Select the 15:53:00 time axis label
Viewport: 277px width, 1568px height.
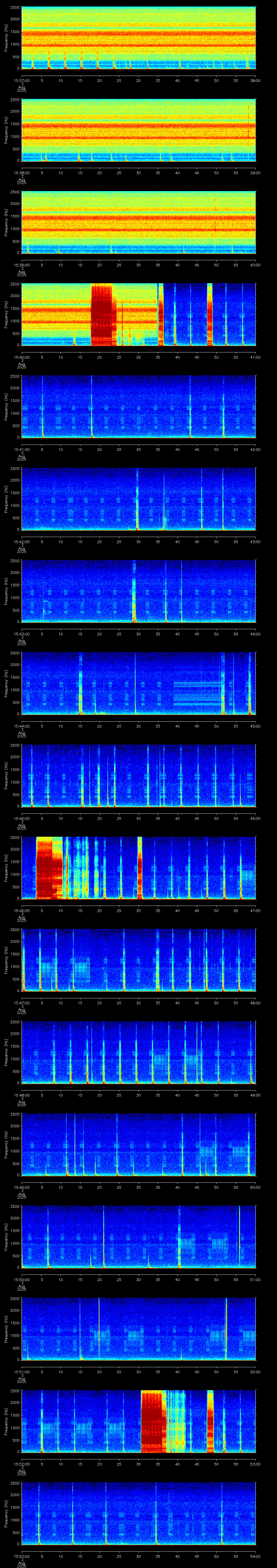coord(21,1556)
